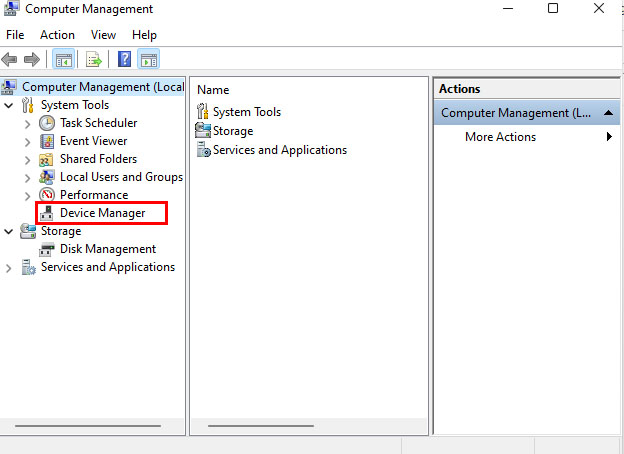The image size is (624, 454).
Task: Minimize the Computer Management window
Action: (508, 8)
